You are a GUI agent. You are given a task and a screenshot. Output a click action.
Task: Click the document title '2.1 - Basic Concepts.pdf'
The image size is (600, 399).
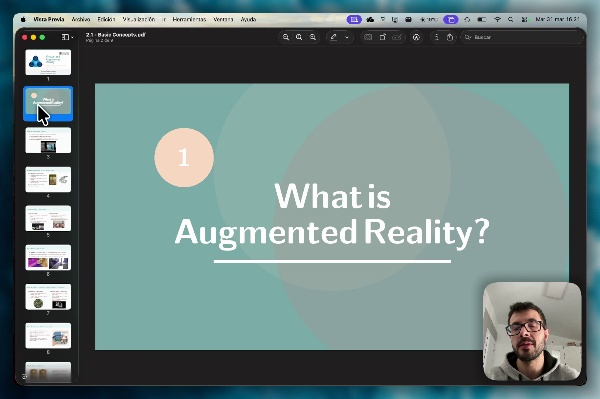pos(116,35)
